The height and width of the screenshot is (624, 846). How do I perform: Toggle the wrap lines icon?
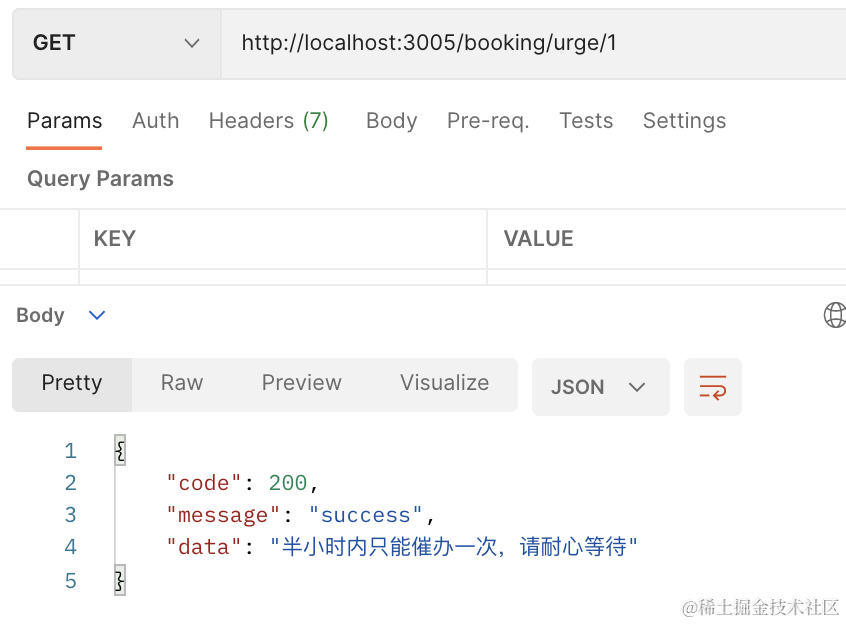pyautogui.click(x=713, y=387)
